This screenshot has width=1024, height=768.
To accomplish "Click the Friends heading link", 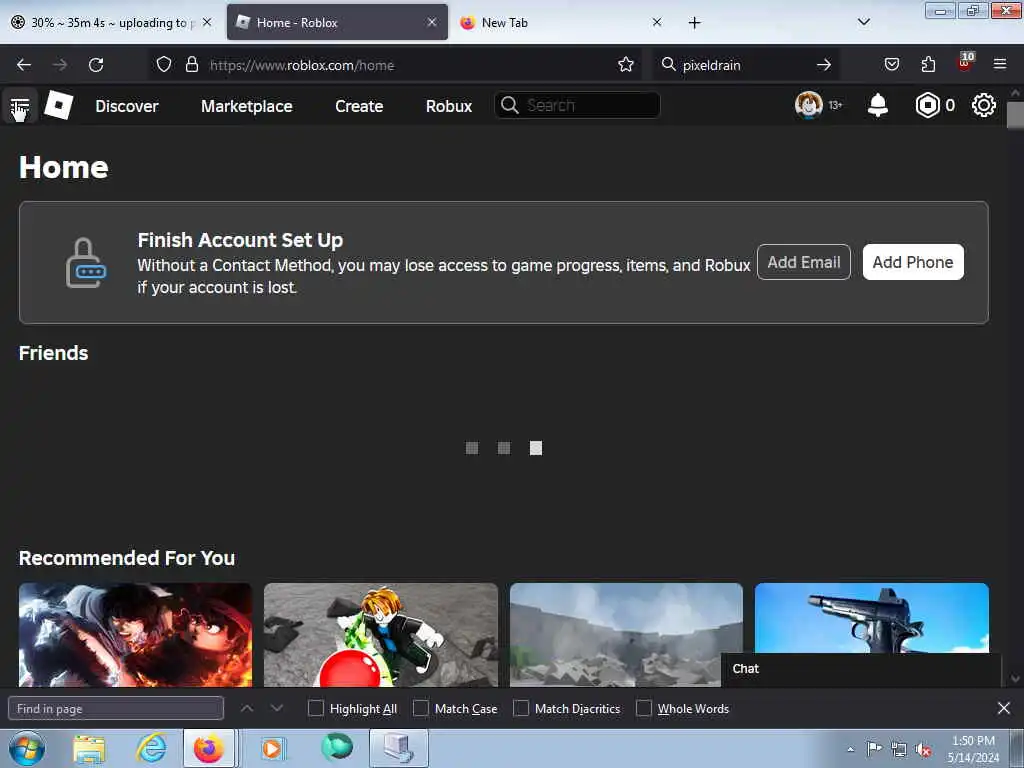I will [x=54, y=353].
